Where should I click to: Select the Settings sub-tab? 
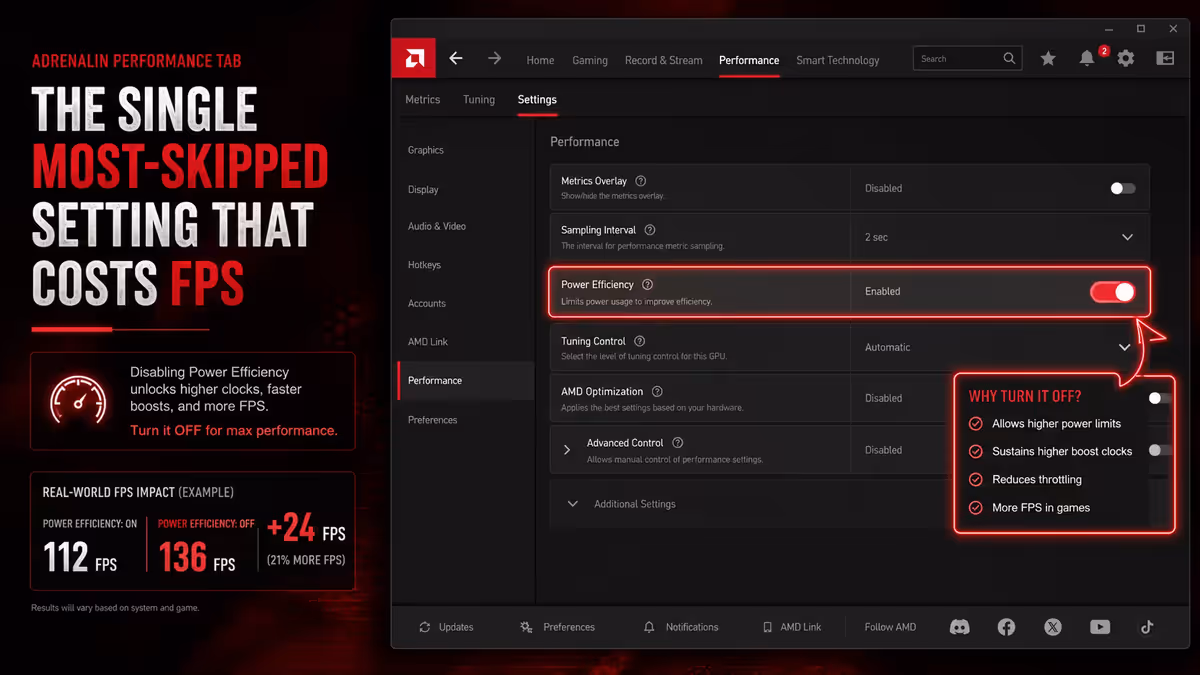click(537, 99)
